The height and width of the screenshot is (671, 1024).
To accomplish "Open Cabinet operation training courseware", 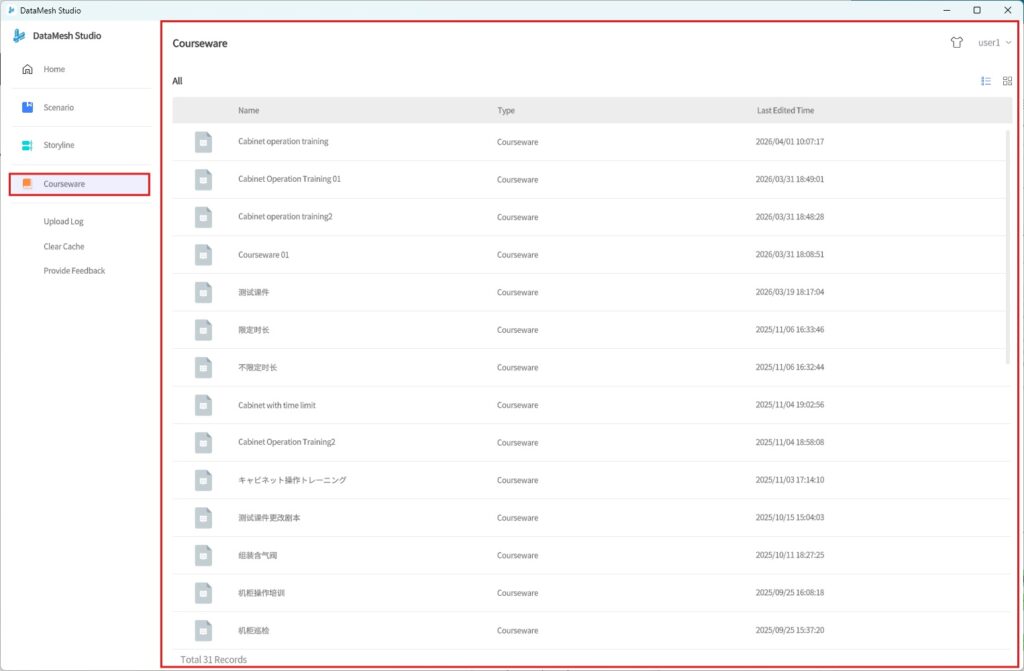I will [x=283, y=142].
